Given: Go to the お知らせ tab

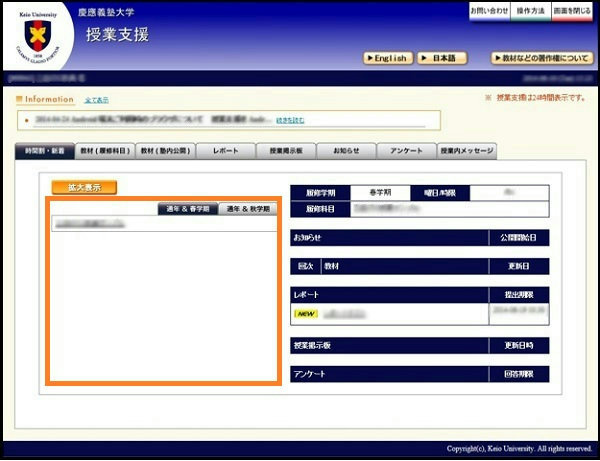Looking at the screenshot, I should 346,151.
